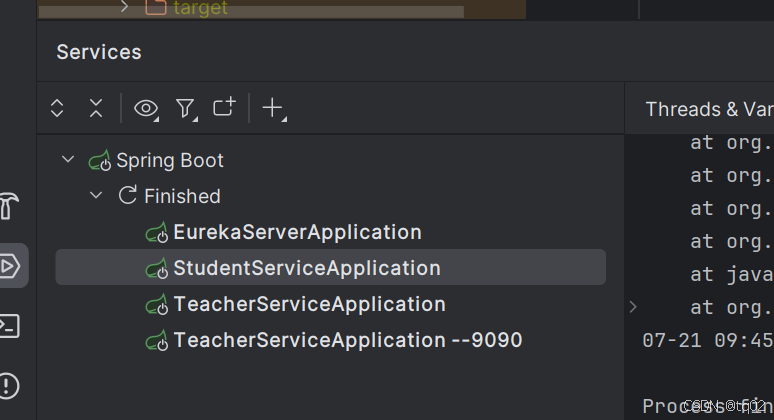Select EurekaServerApplication in Services tree
The width and height of the screenshot is (774, 420).
(x=297, y=232)
